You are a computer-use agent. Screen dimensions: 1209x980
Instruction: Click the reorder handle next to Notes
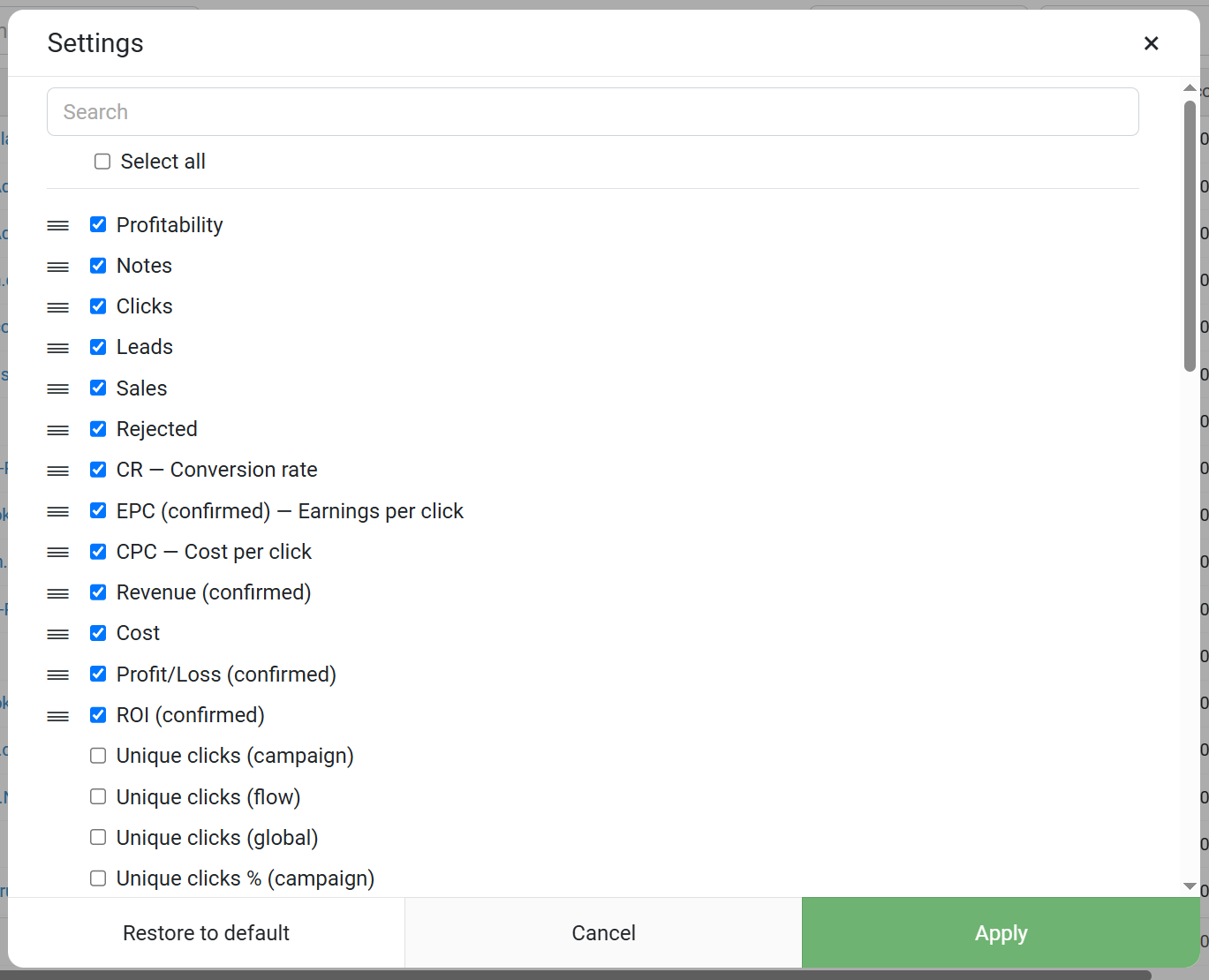point(58,267)
